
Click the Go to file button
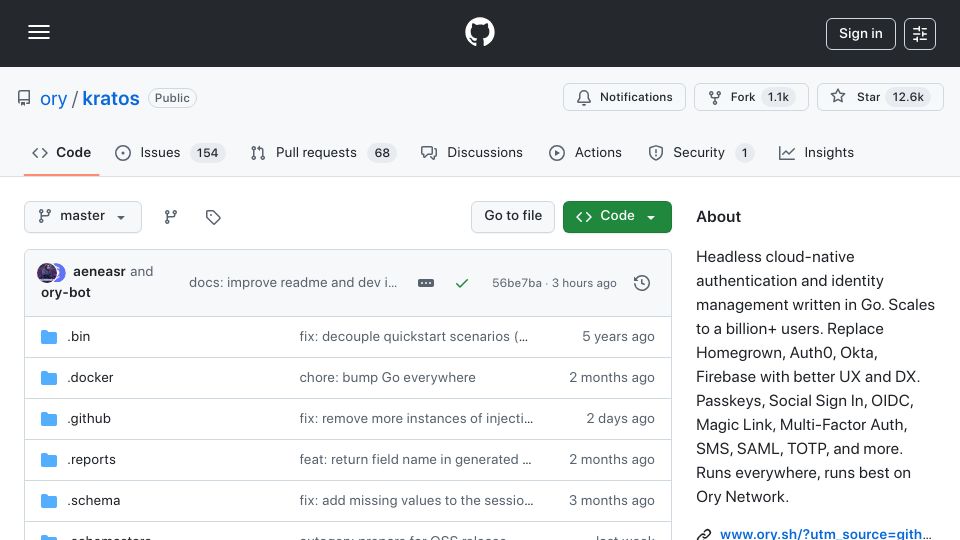[x=513, y=217]
